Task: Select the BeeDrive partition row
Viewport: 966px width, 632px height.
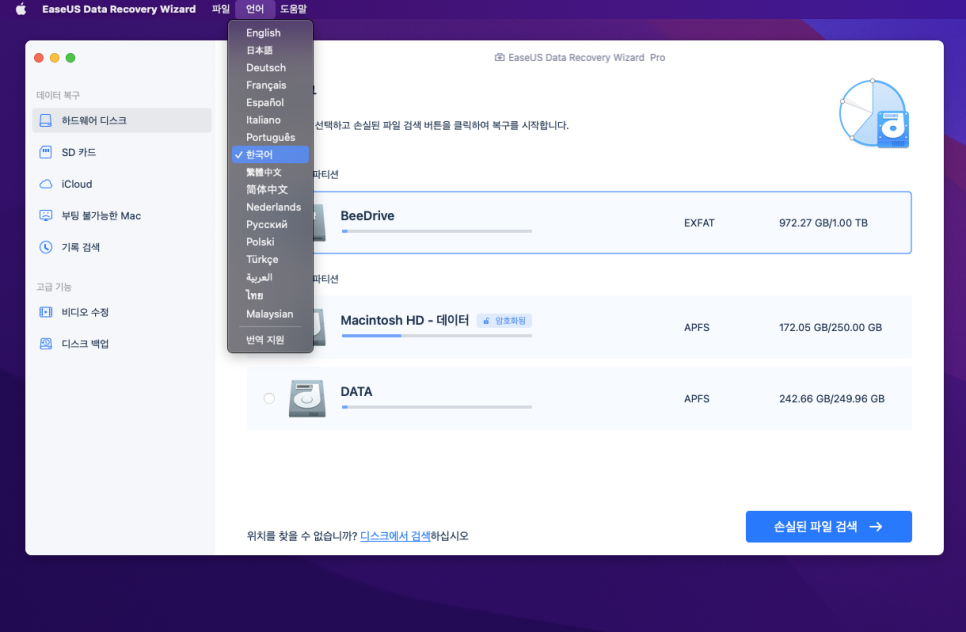Action: pyautogui.click(x=579, y=222)
